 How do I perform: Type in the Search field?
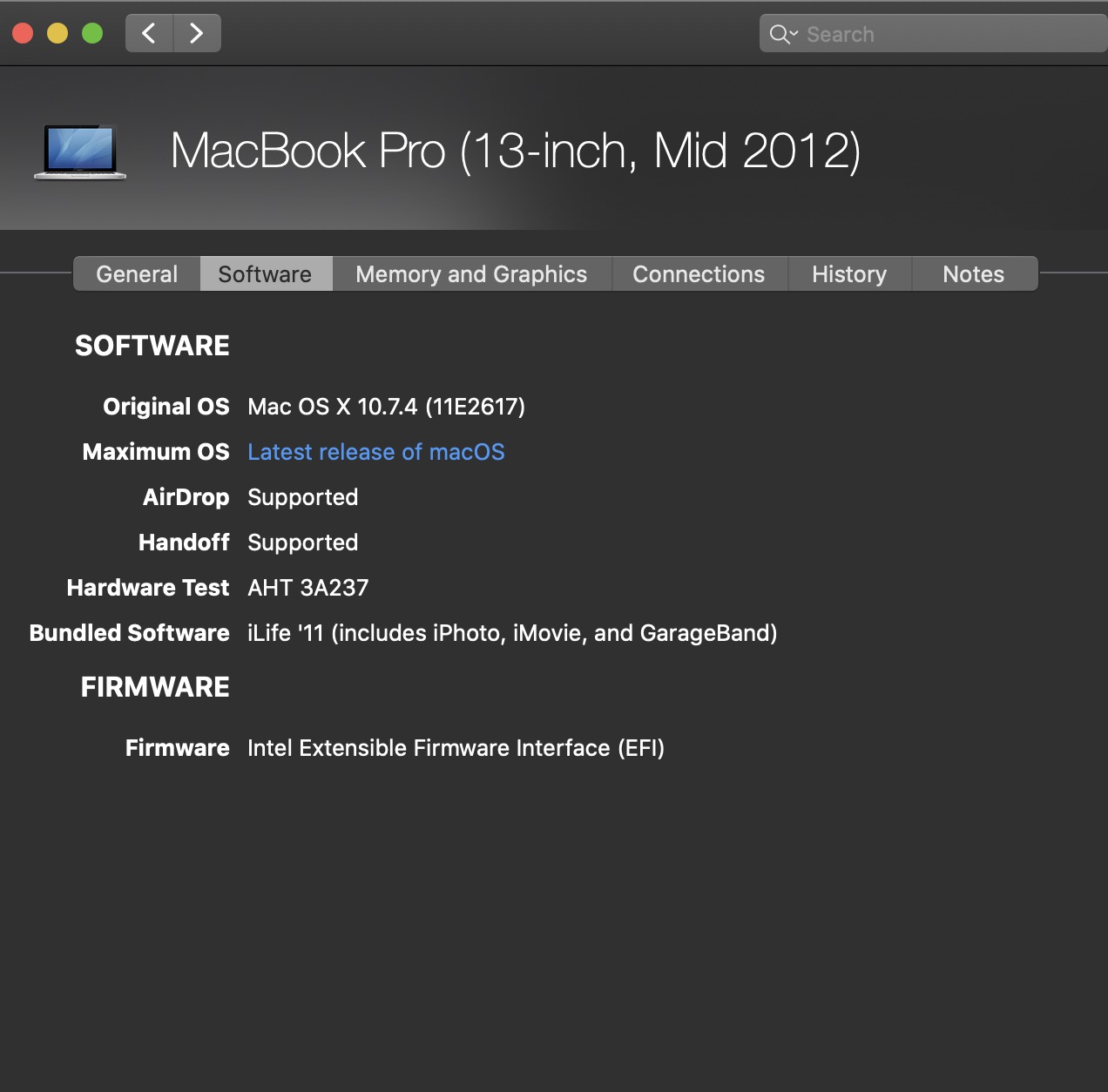click(x=949, y=34)
